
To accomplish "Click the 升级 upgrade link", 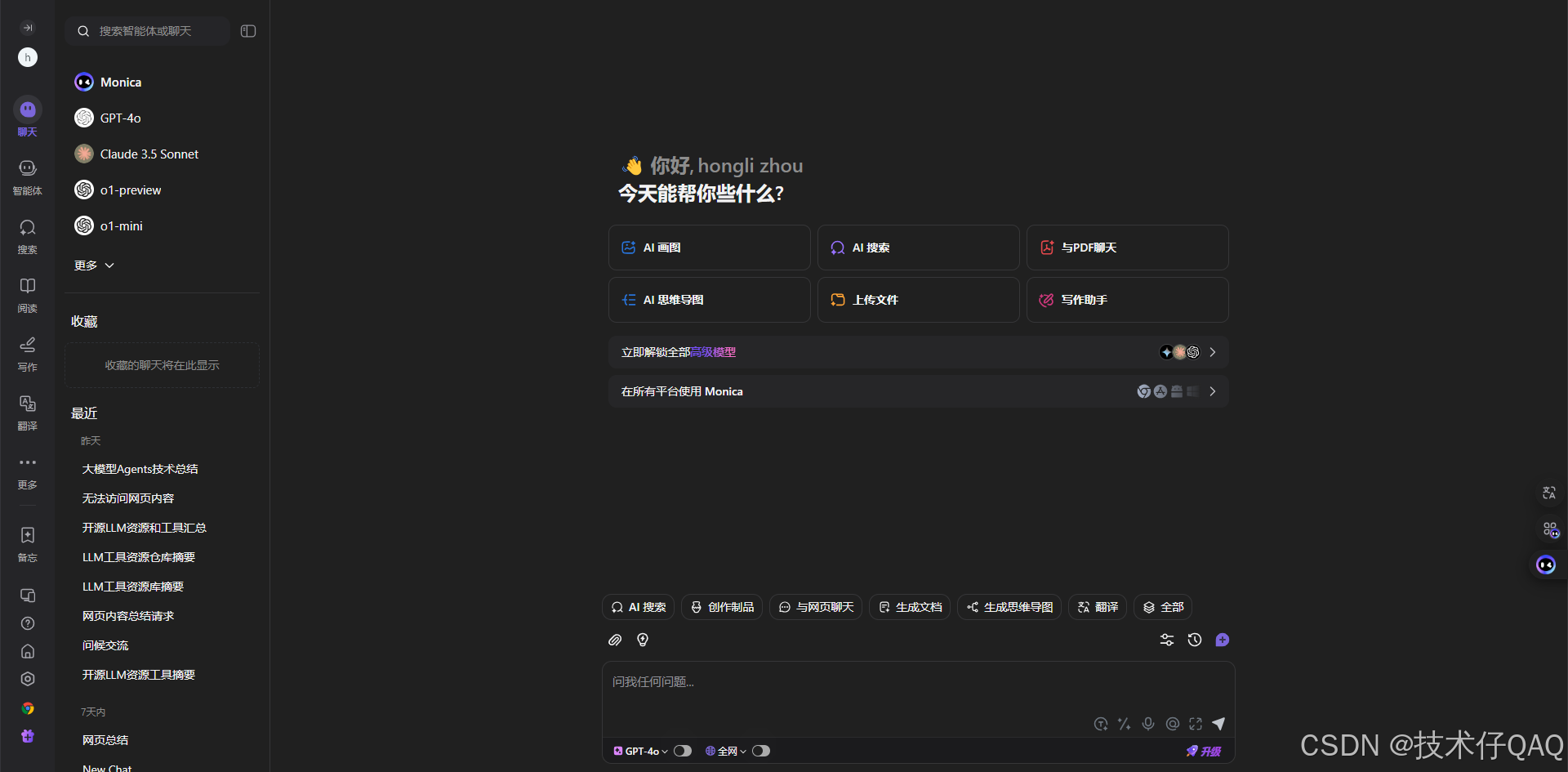I will [x=1204, y=751].
